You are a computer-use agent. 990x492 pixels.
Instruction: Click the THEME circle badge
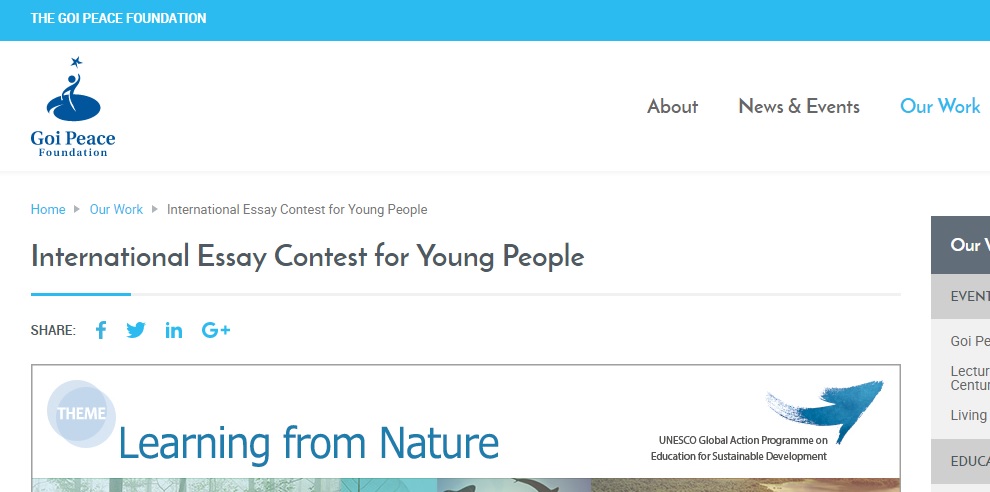click(x=81, y=414)
